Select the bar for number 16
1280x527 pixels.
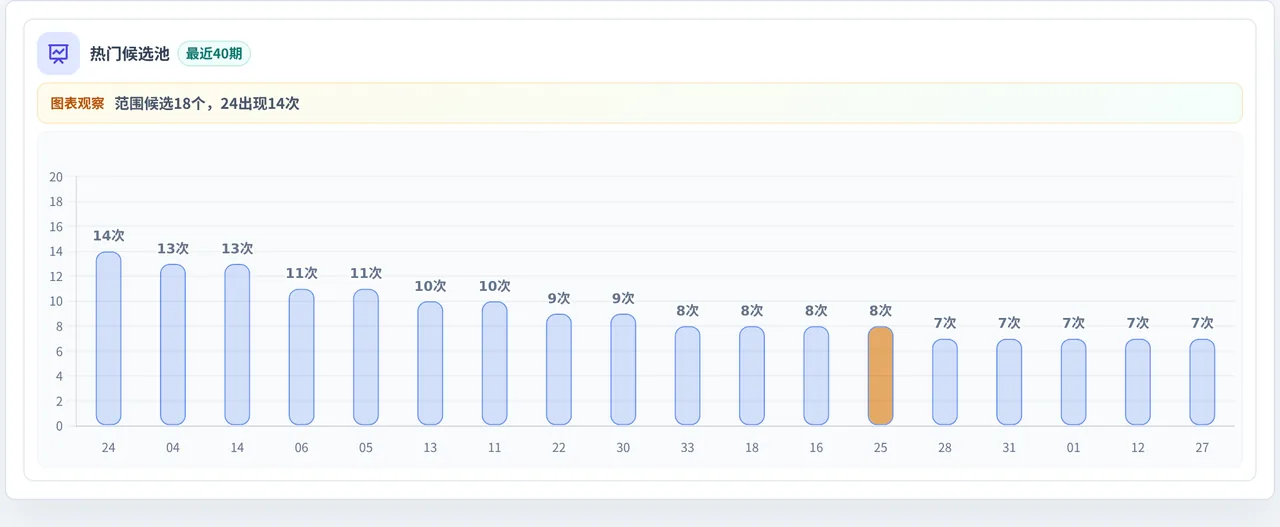pos(816,375)
